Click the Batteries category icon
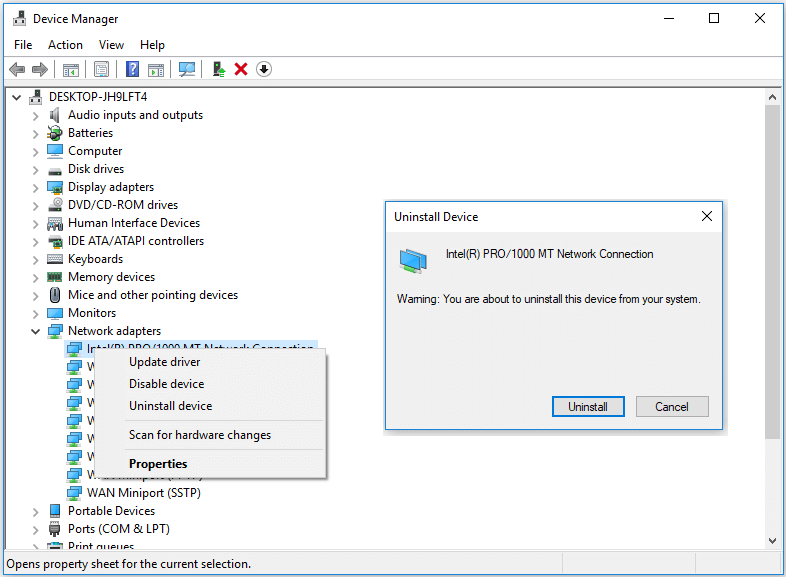 (54, 133)
